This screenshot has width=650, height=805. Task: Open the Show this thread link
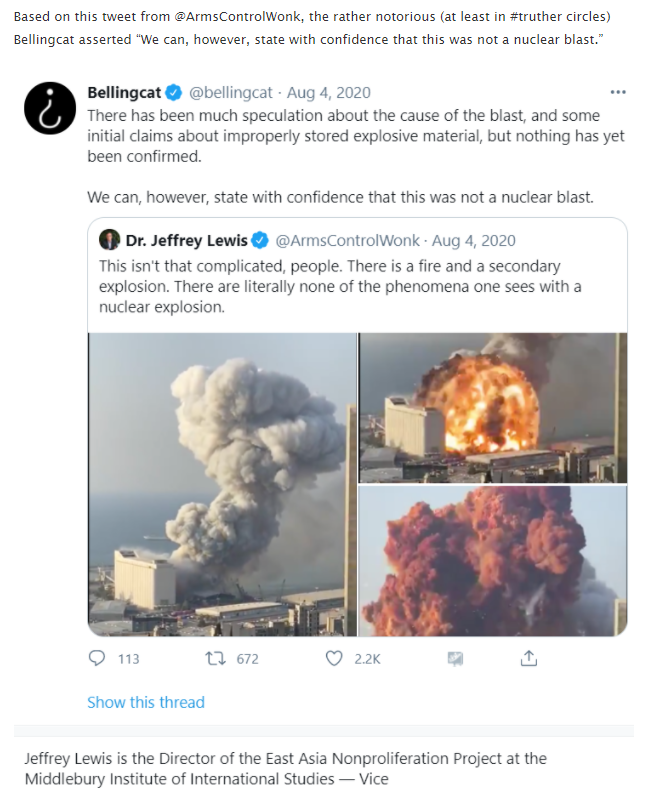[x=146, y=702]
